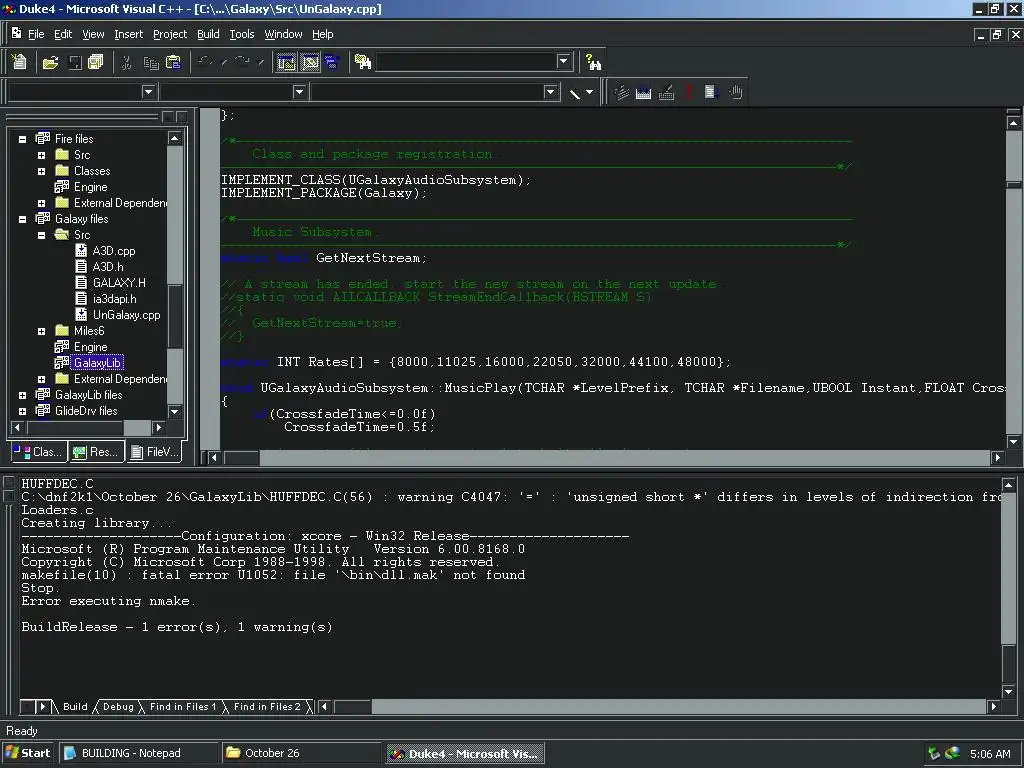Click the Cut scissors icon
Image resolution: width=1024 pixels, height=768 pixels.
coord(127,62)
